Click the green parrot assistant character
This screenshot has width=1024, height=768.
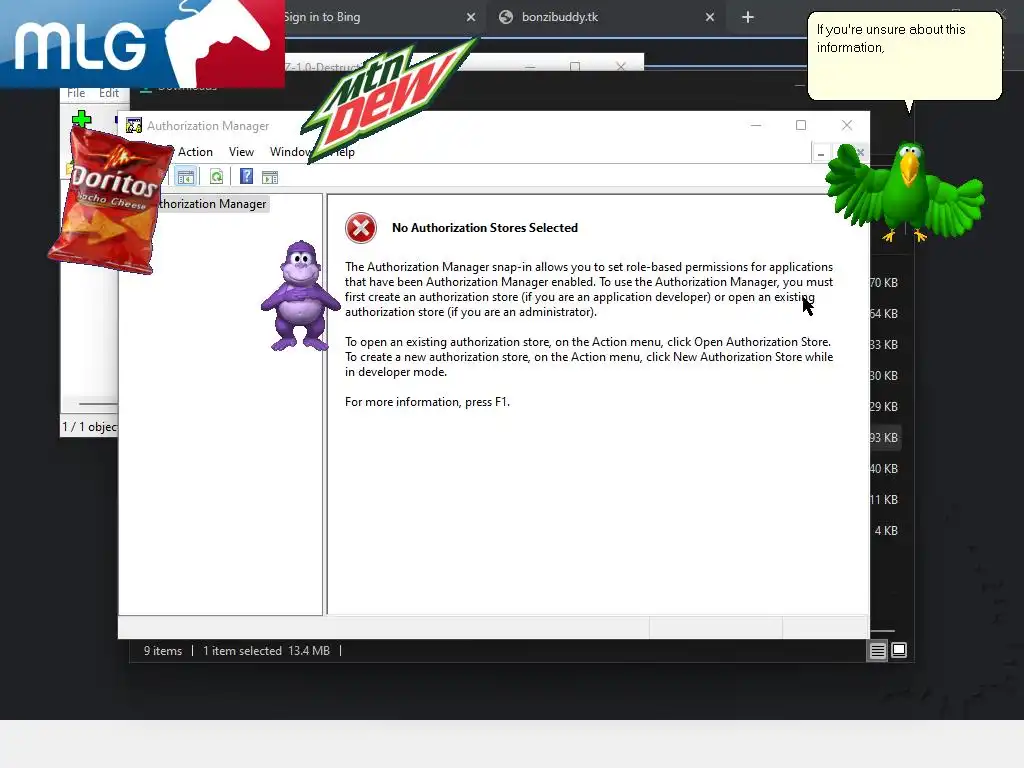tap(905, 192)
